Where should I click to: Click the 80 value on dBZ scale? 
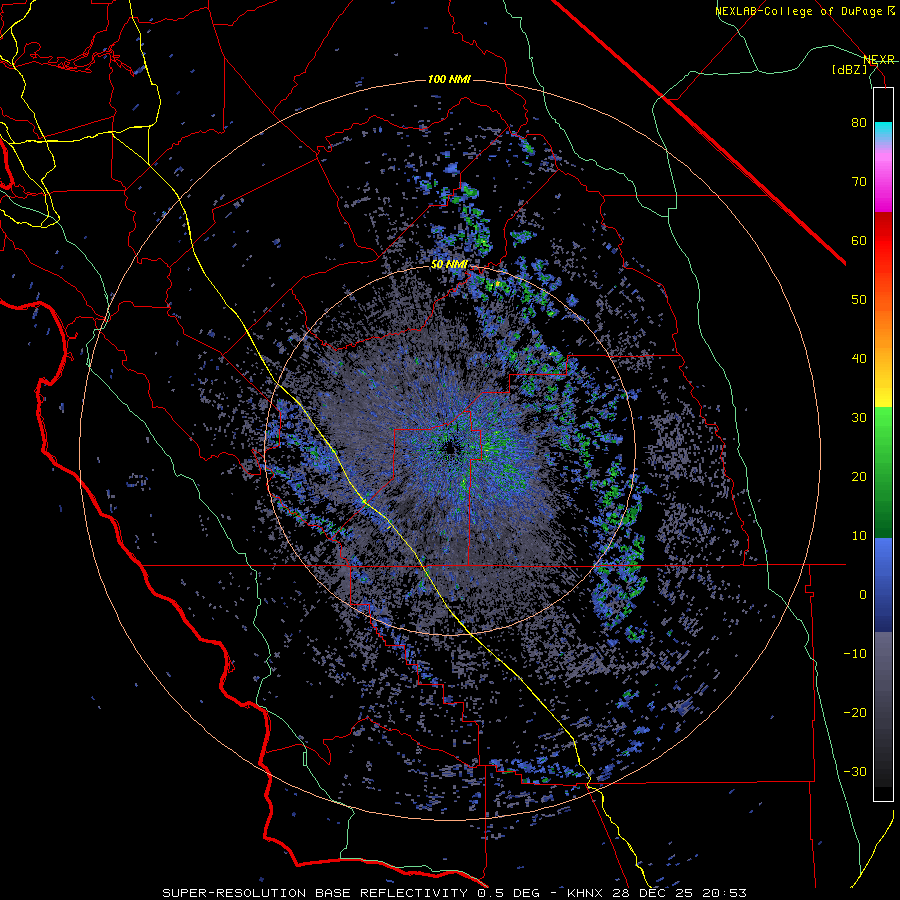pos(859,122)
